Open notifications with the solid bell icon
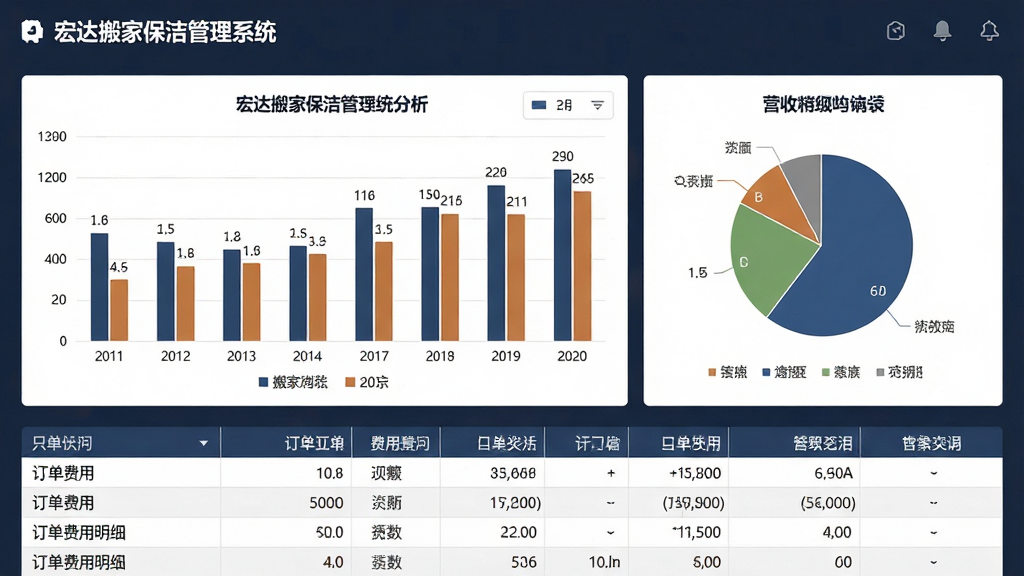Image resolution: width=1024 pixels, height=576 pixels. coord(942,31)
